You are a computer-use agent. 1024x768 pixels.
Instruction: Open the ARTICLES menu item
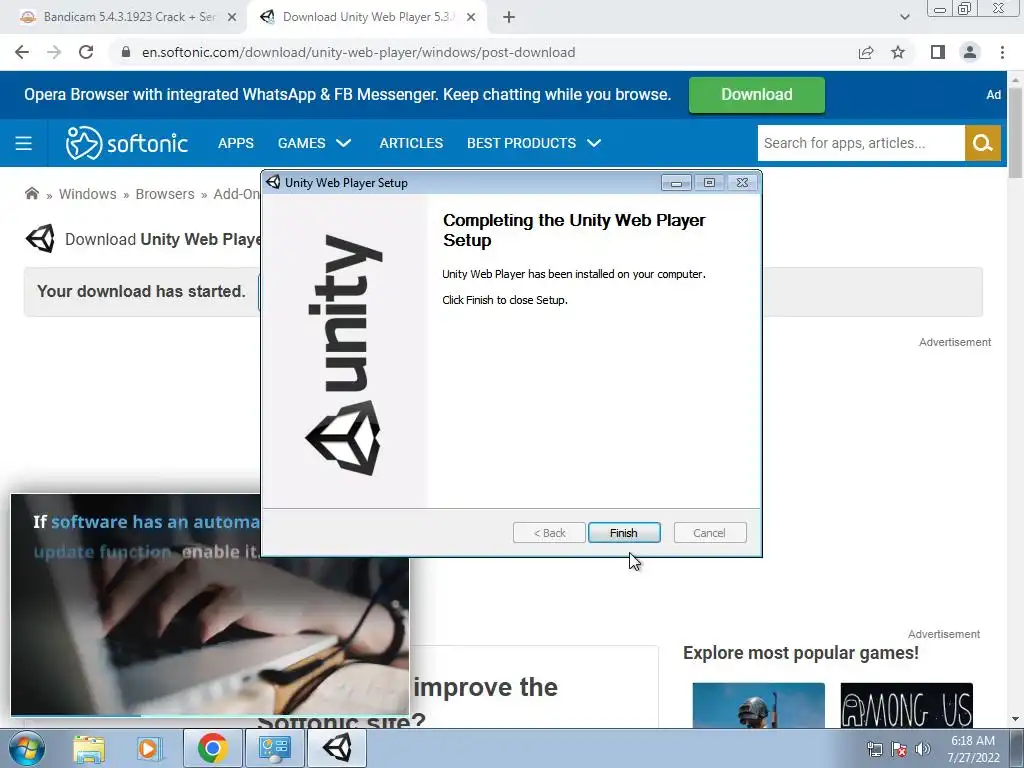point(411,143)
